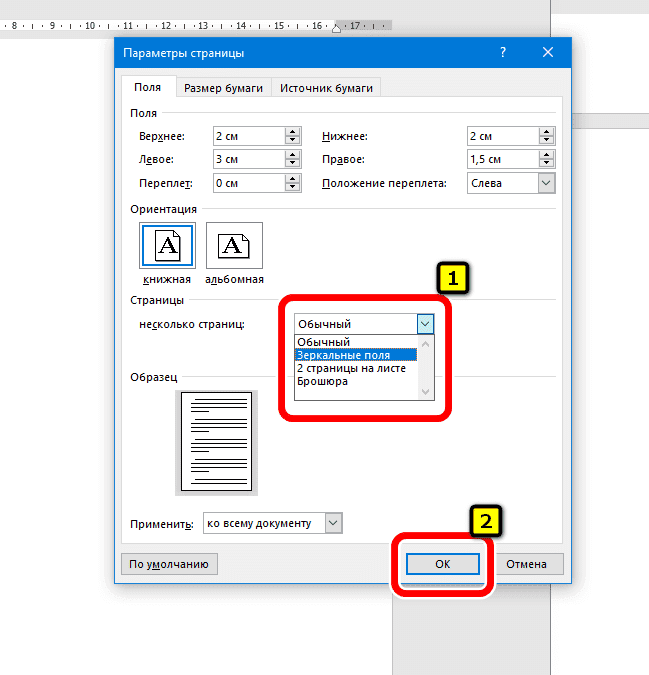Select the portrait (книжная) orientation icon

(167, 246)
